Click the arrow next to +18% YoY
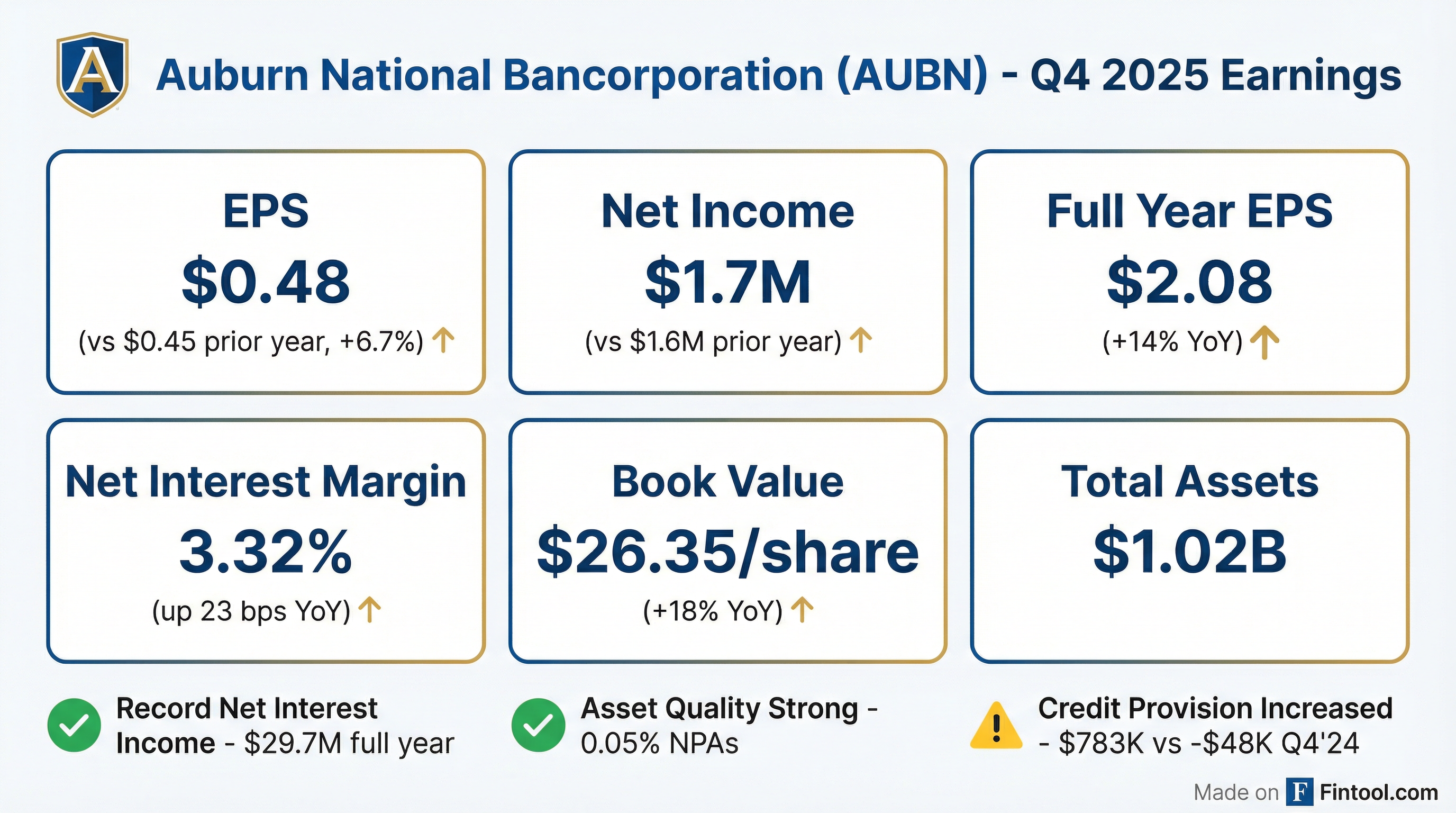Screen dimensions: 1456x813 802,611
